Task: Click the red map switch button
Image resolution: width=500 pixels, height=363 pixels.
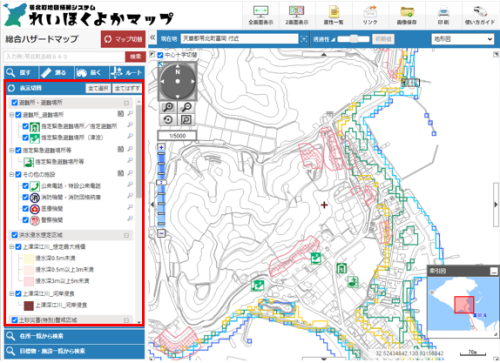Action: pos(123,39)
